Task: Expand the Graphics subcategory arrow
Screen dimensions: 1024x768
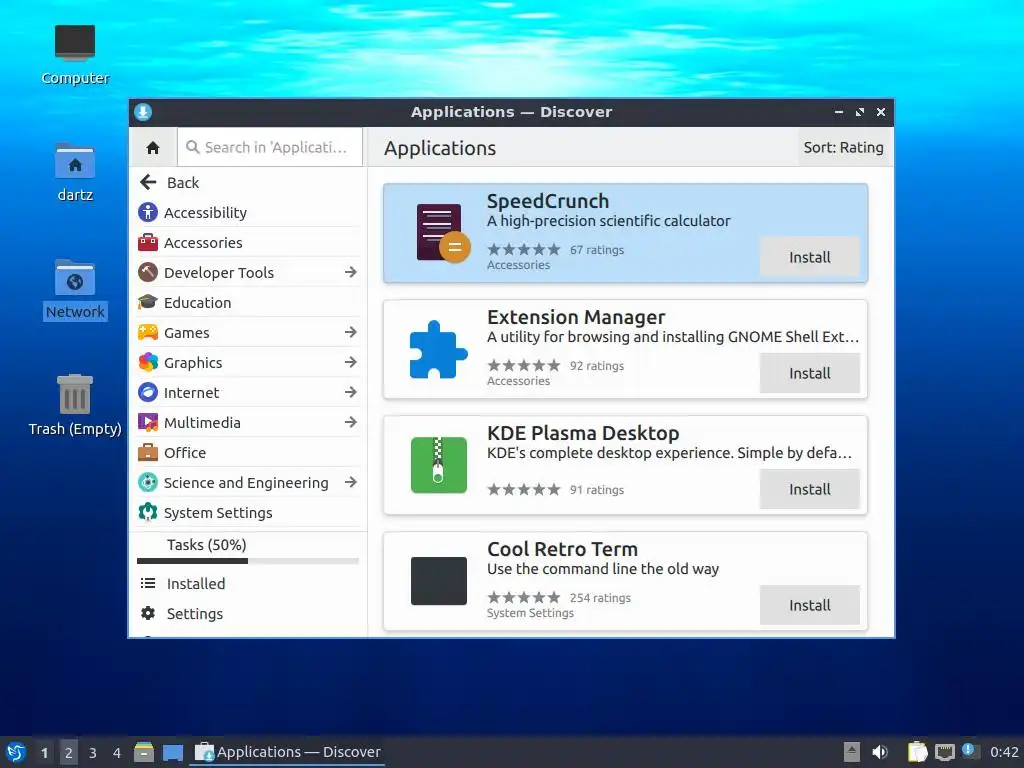Action: 351,362
